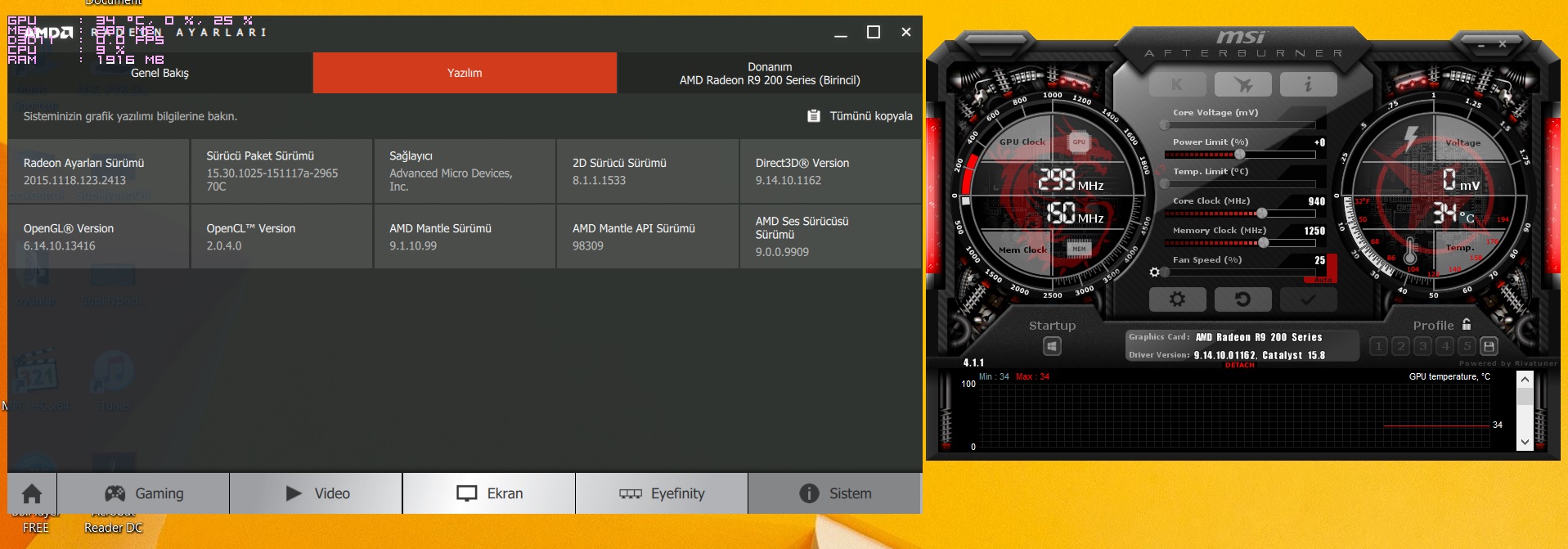
Task: Click the Core Clock slider handle
Action: point(1262,214)
